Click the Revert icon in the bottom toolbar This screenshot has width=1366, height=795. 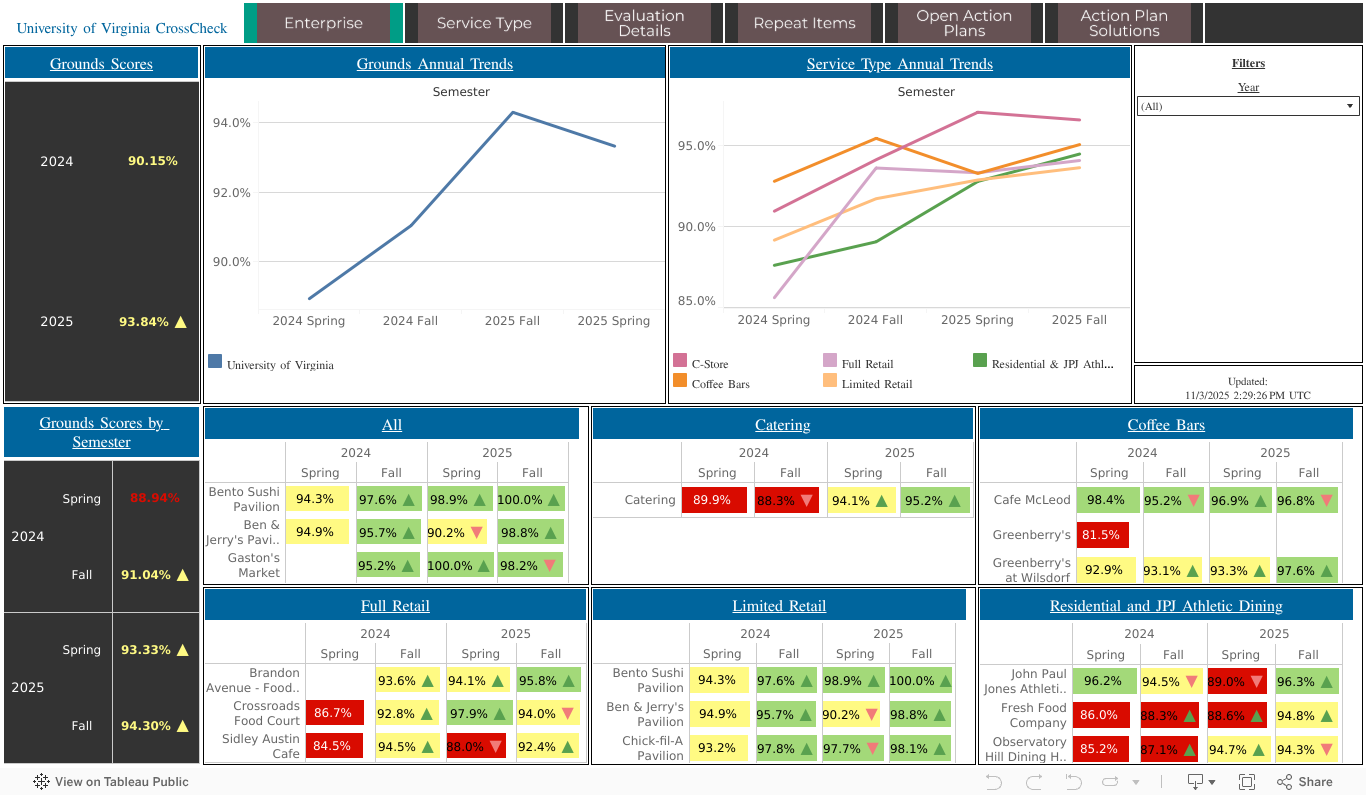pos(1074,781)
